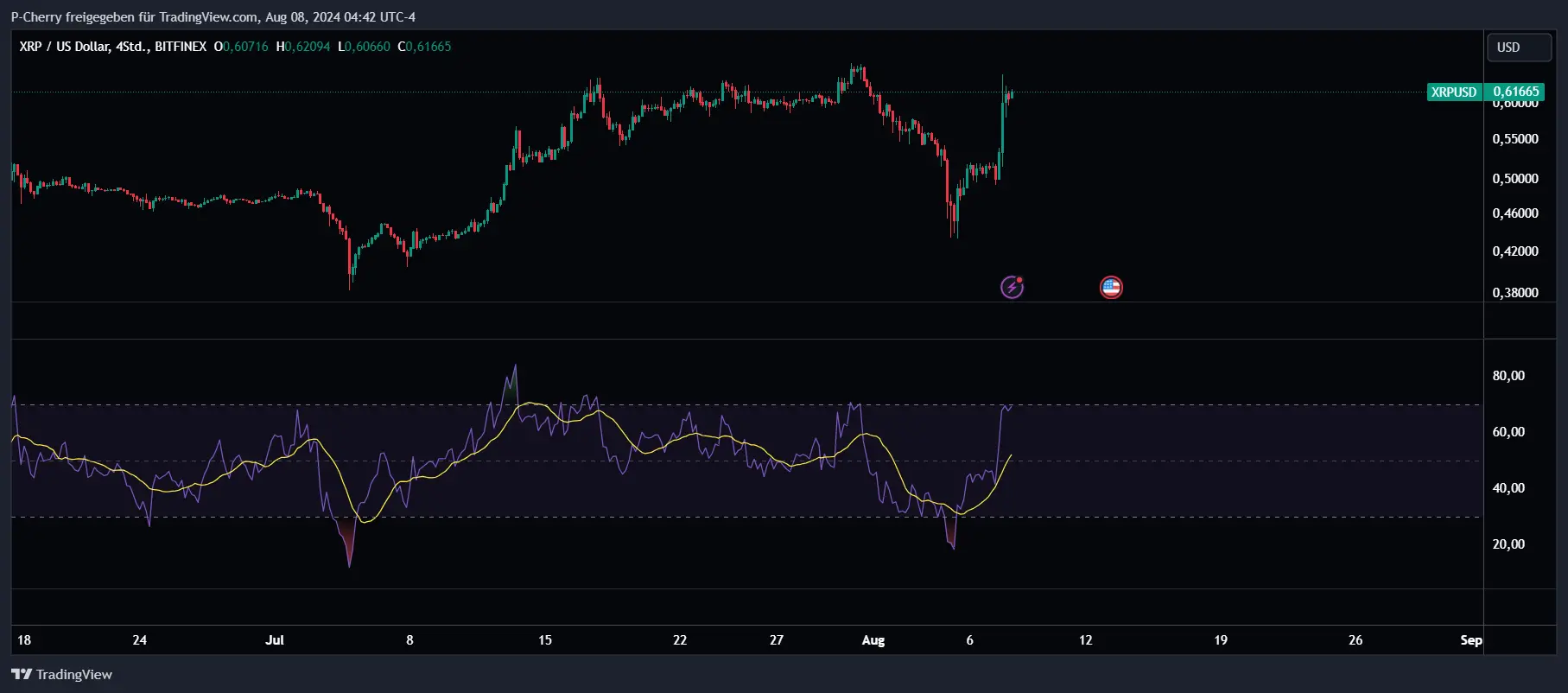Click the 0,50000 price axis label

click(1515, 179)
